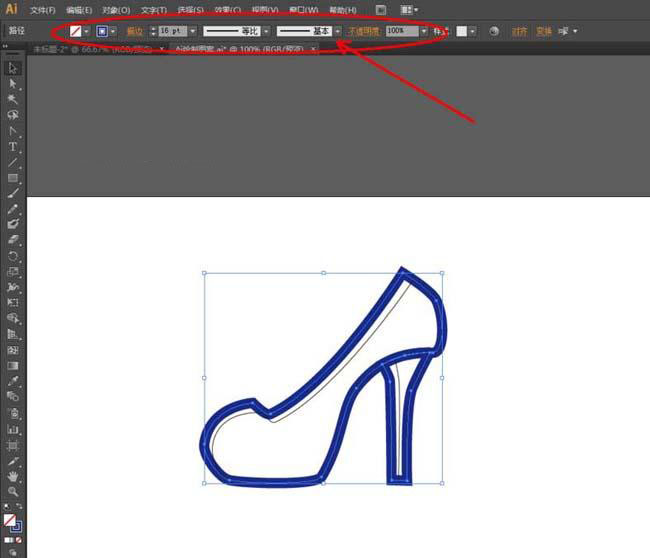Click the toolbox fill color box
Viewport: 650px width, 558px height.
10,520
